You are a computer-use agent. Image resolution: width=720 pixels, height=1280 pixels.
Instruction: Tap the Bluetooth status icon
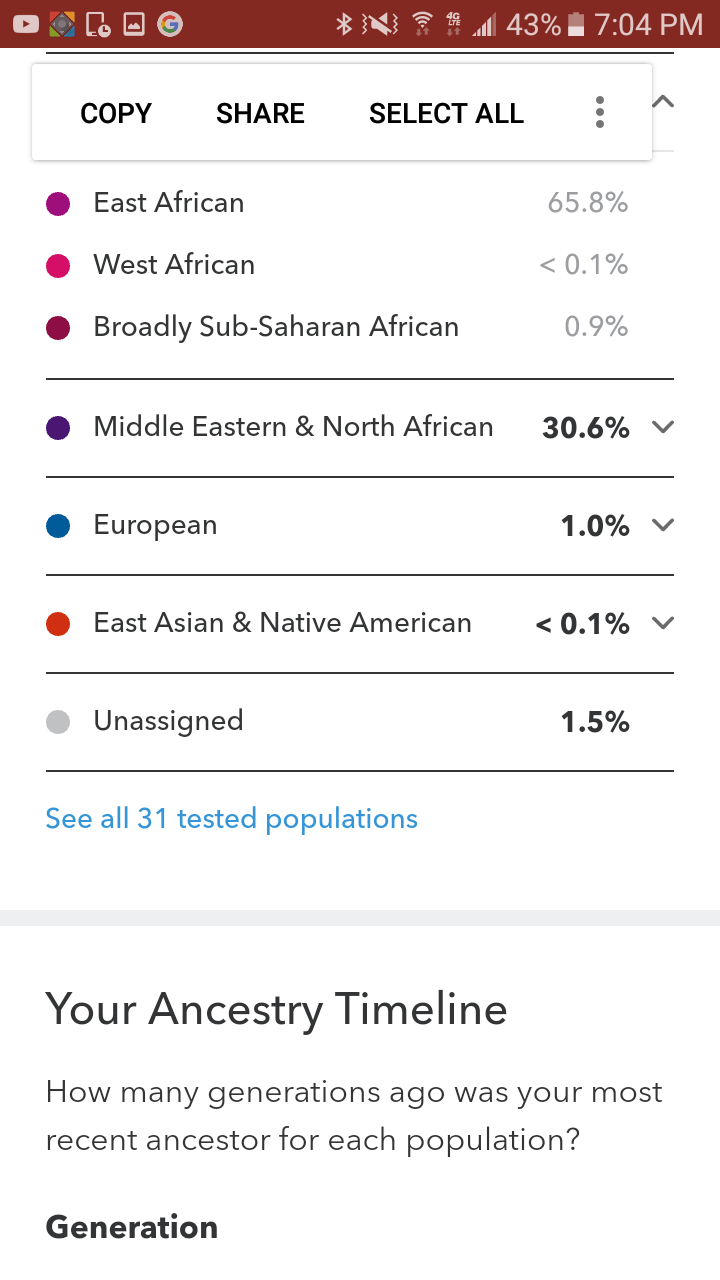click(x=343, y=24)
